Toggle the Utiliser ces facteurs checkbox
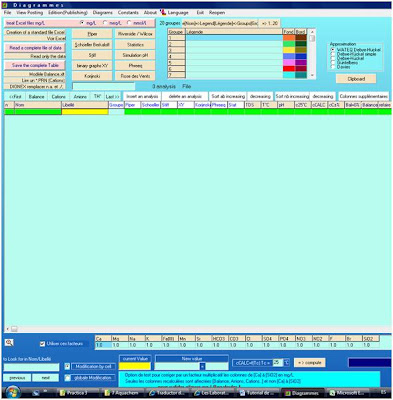Screen dimensions: 393x400 (42, 344)
